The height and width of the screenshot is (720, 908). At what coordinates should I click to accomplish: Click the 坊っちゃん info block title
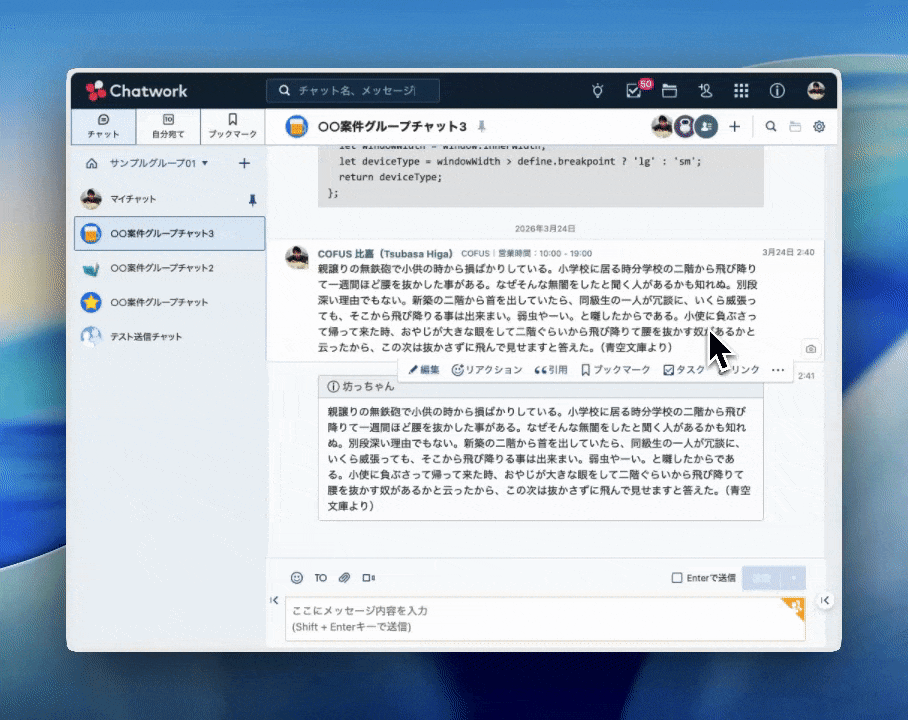368,386
